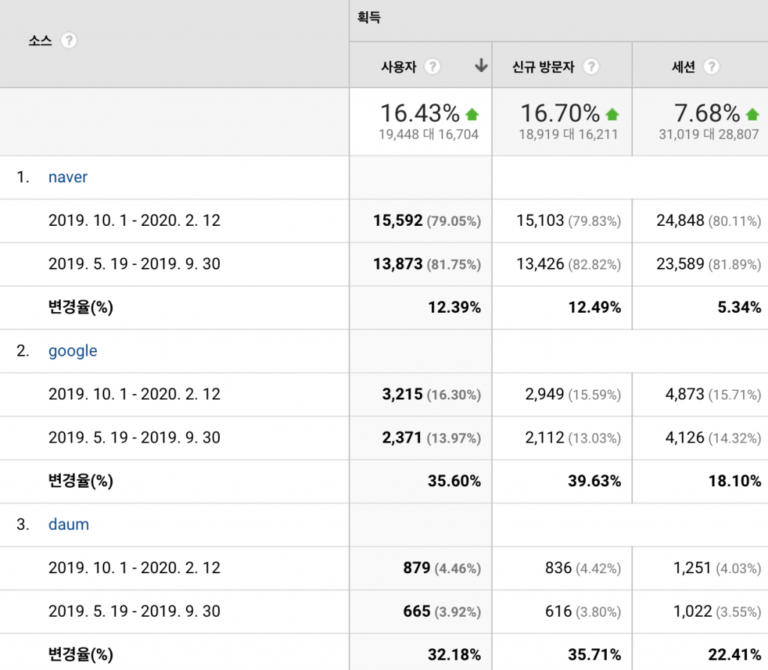This screenshot has height=670, width=768.
Task: Click green up arrow beside 16.70%
Action: pos(612,114)
